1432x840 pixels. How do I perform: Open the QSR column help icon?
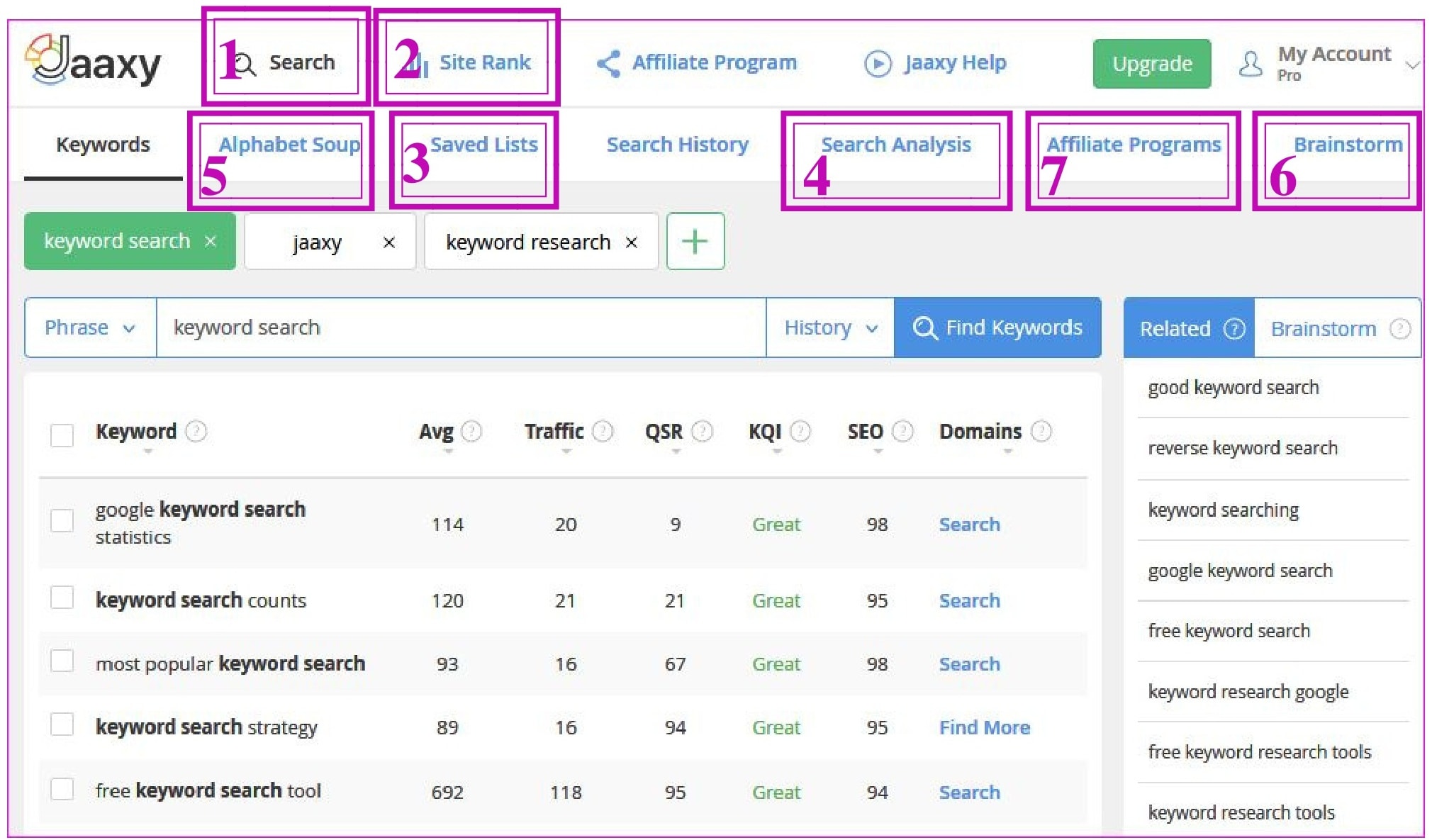(702, 431)
